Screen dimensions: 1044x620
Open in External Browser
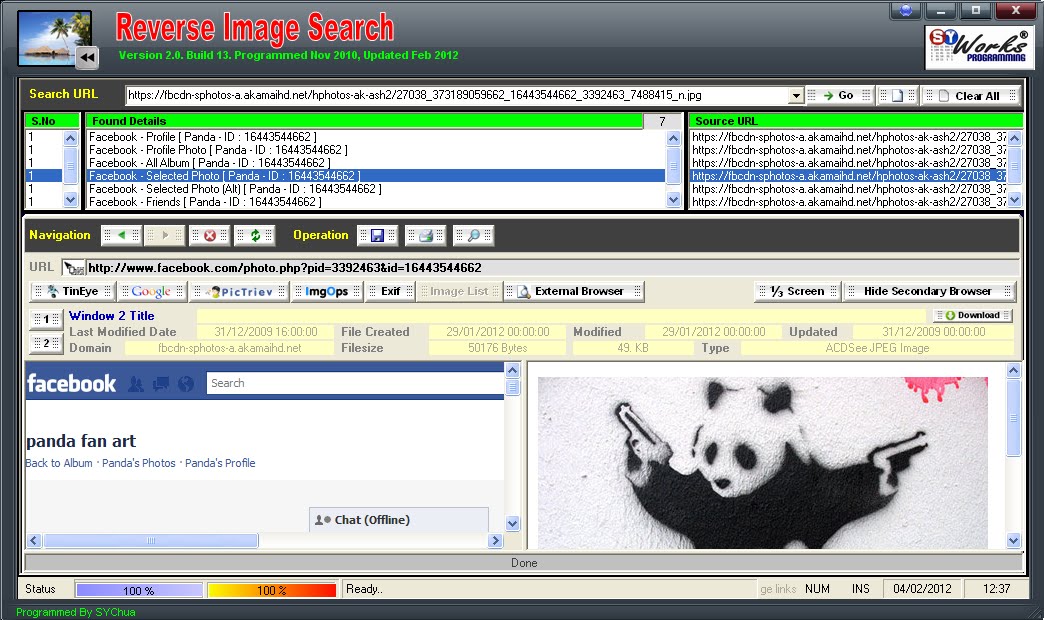pyautogui.click(x=573, y=291)
